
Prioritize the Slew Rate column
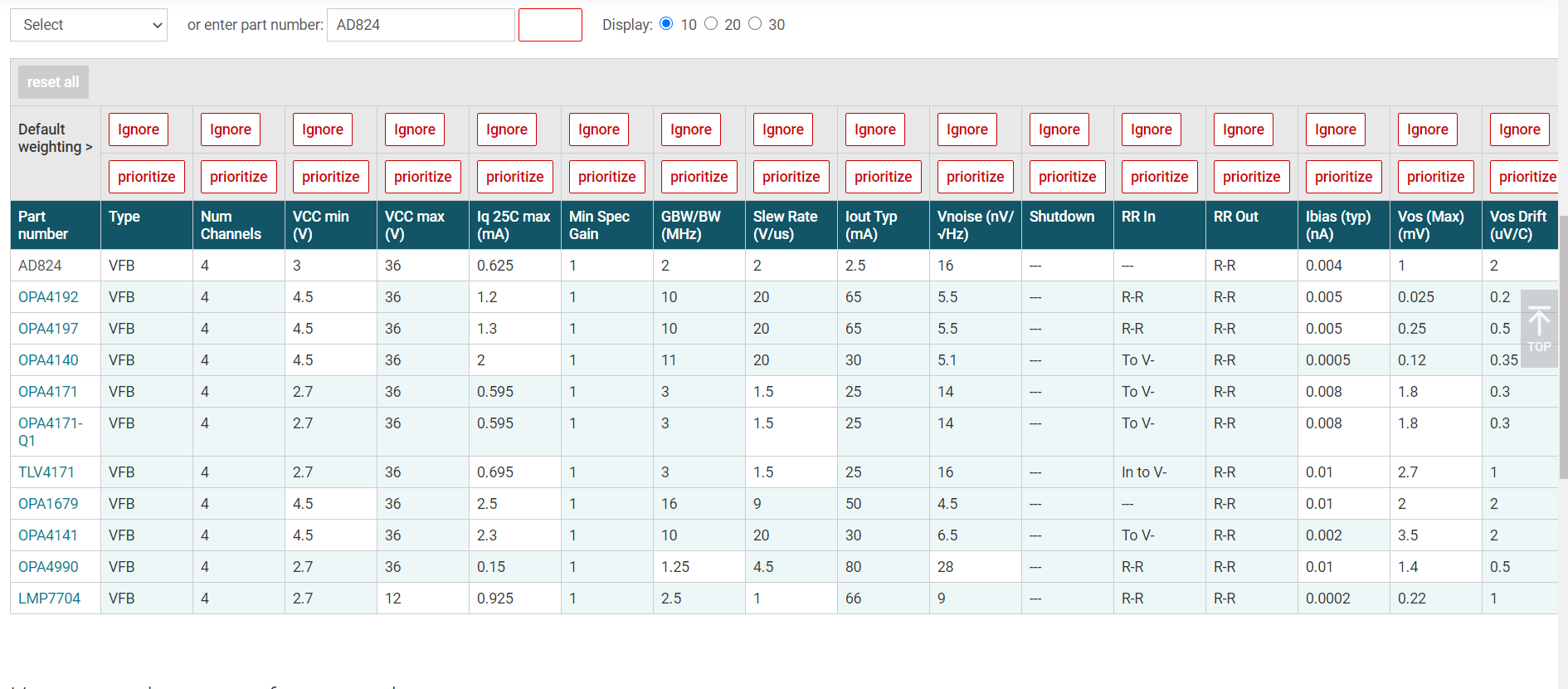click(791, 177)
